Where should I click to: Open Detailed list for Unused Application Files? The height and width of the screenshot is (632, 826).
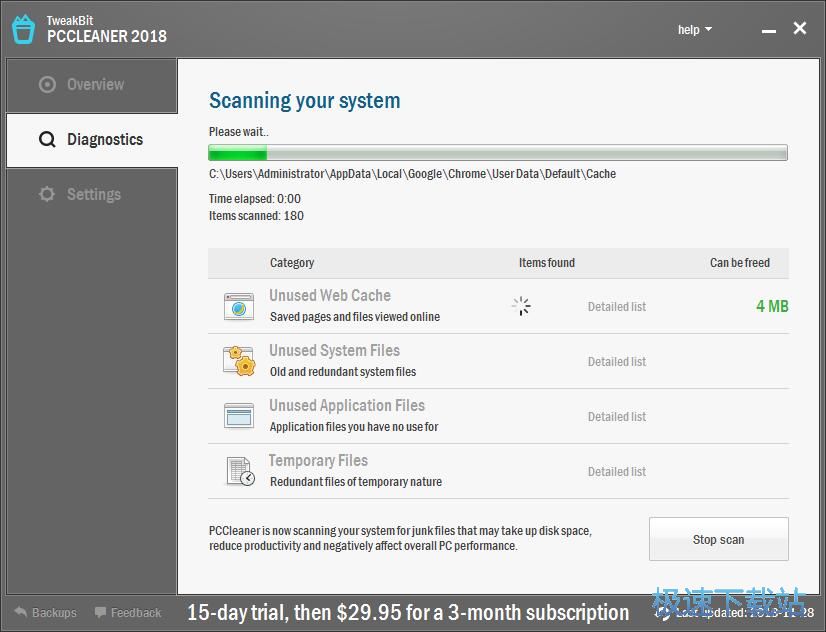[617, 417]
